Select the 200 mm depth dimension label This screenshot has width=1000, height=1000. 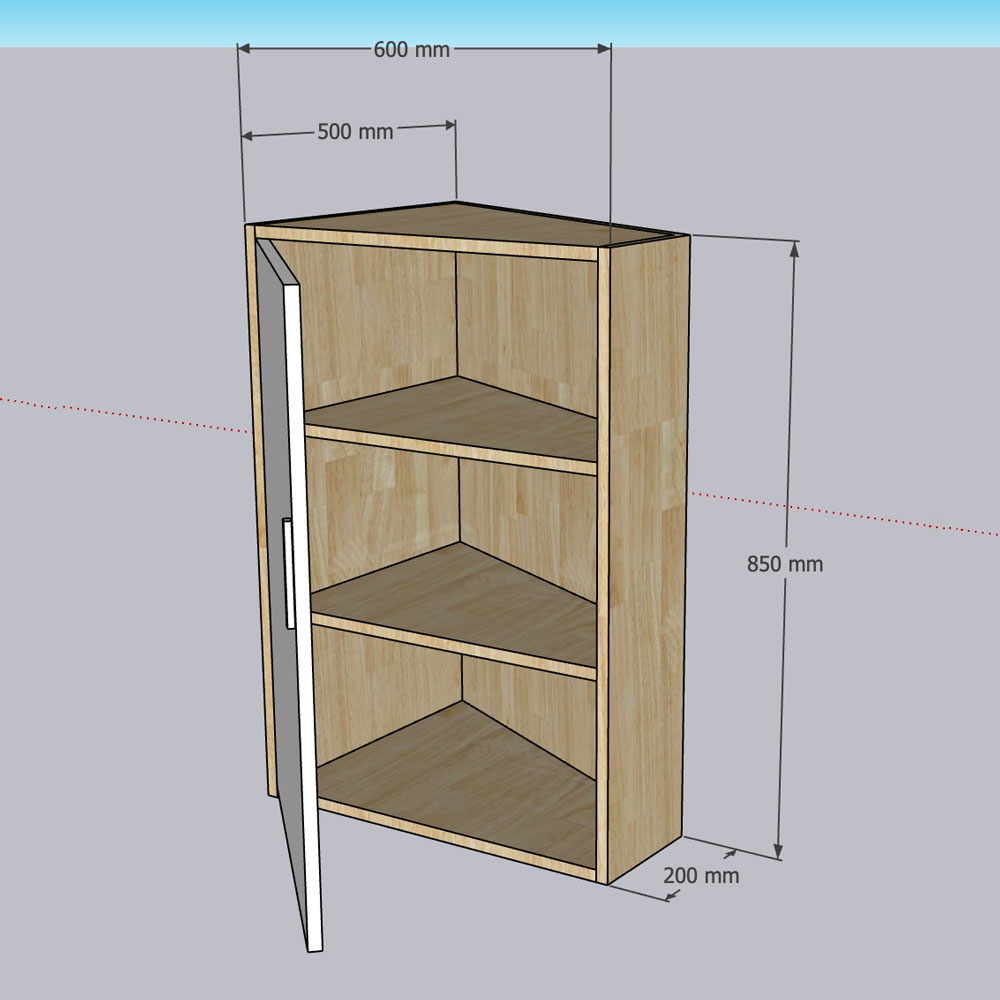pyautogui.click(x=701, y=876)
